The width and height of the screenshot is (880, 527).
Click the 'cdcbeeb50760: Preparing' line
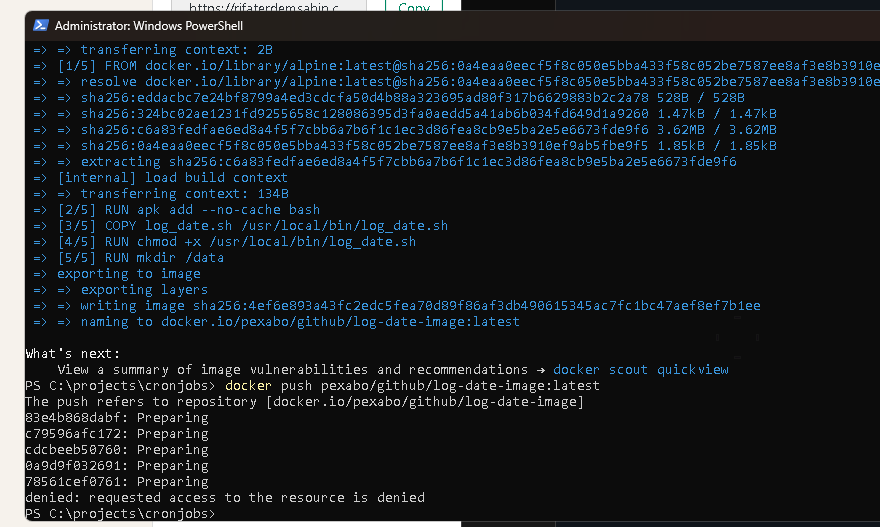pyautogui.click(x=117, y=450)
